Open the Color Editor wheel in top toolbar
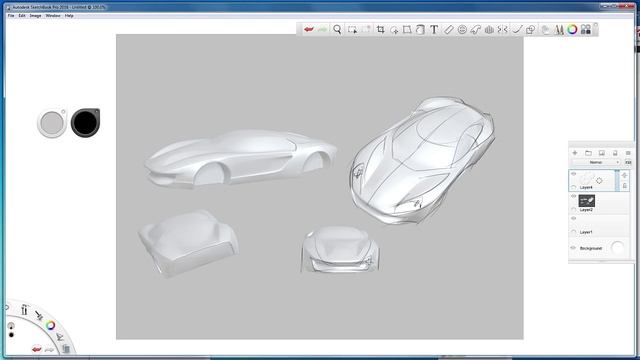Viewport: 640px width, 360px height. tap(572, 29)
